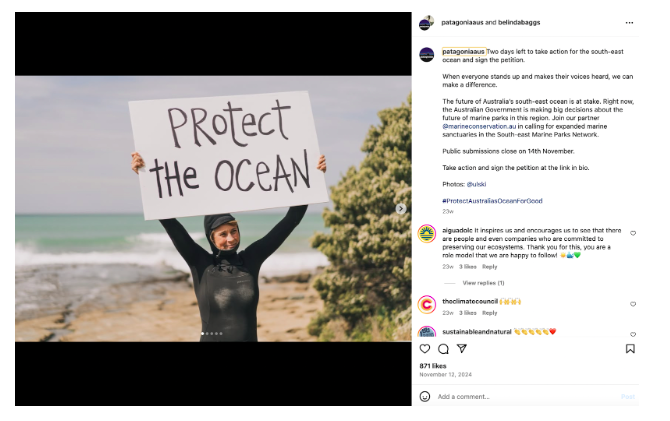The width and height of the screenshot is (670, 421).
Task: Open the emoji picker in comment box
Action: pos(425,396)
